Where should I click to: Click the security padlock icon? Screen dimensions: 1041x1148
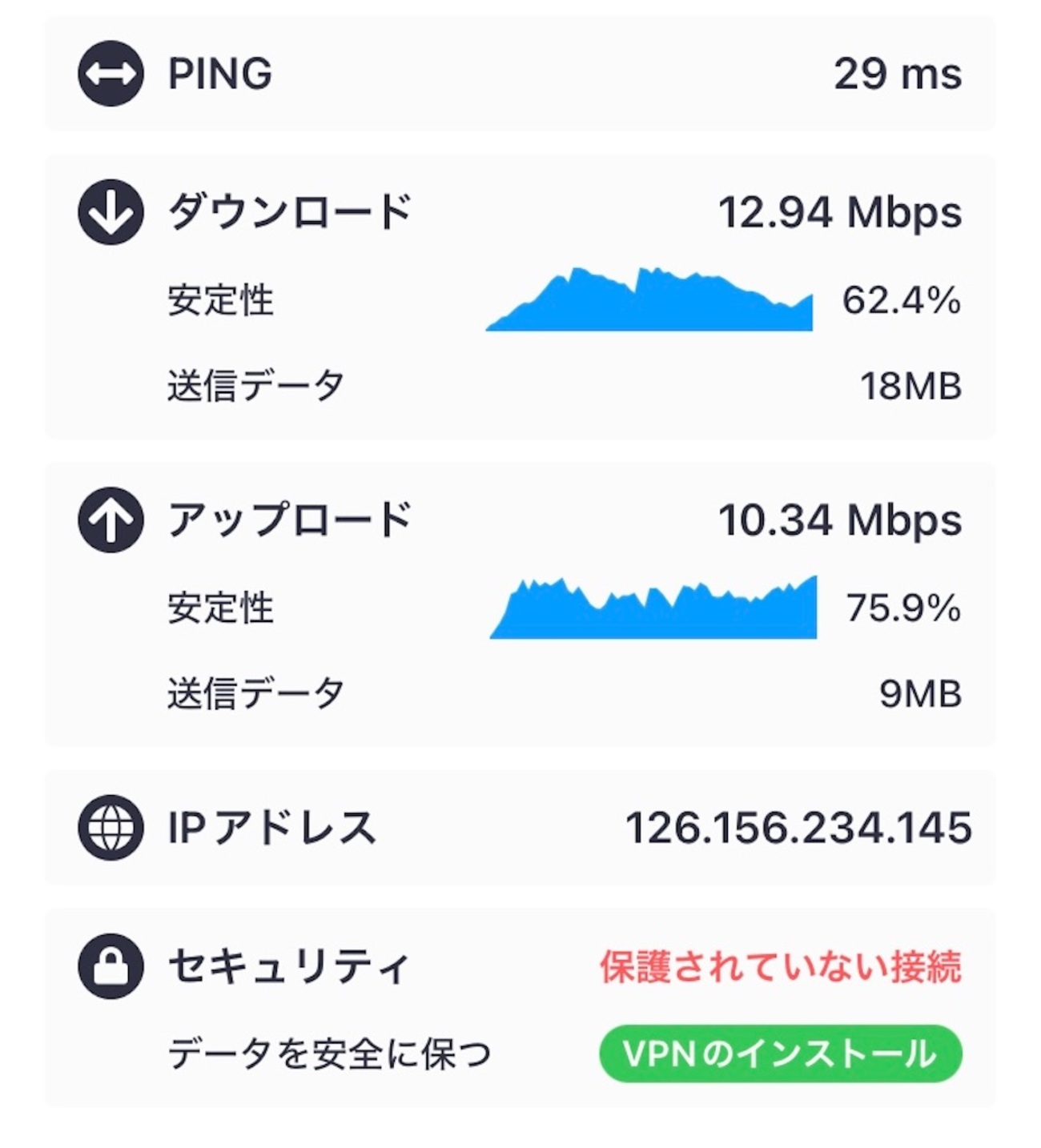111,966
